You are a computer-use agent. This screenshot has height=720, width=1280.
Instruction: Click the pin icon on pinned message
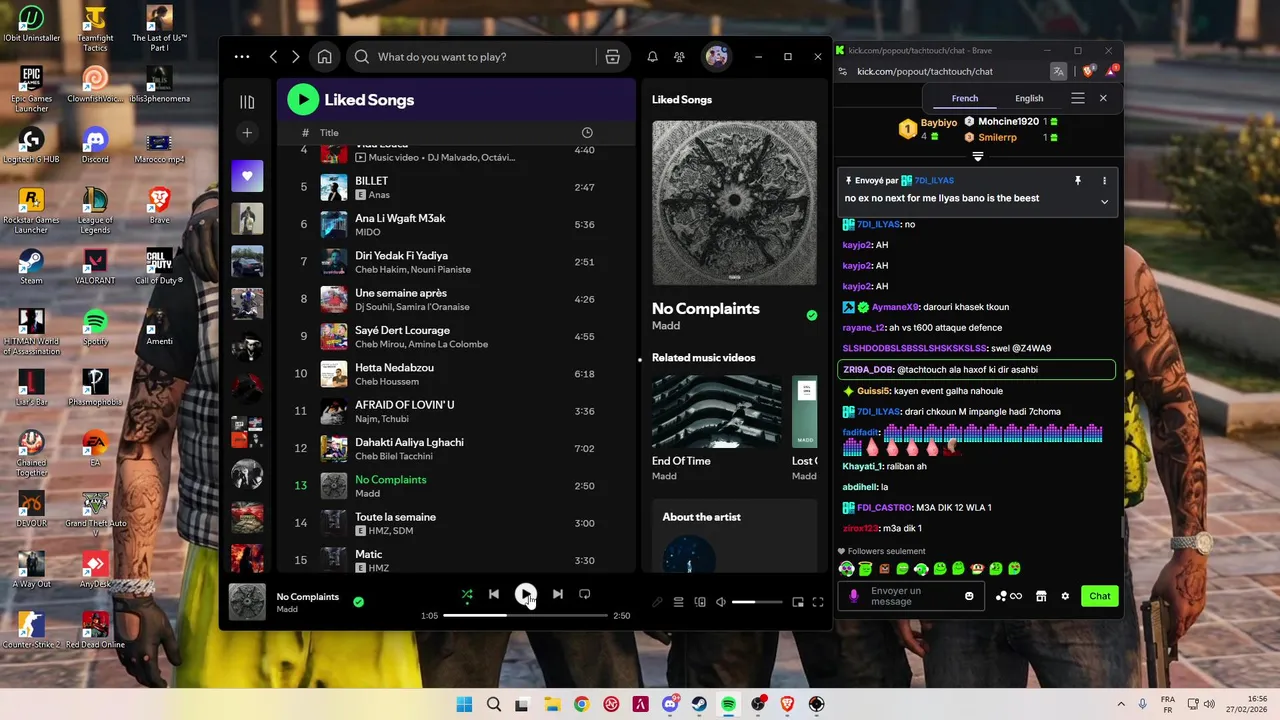tap(1078, 181)
